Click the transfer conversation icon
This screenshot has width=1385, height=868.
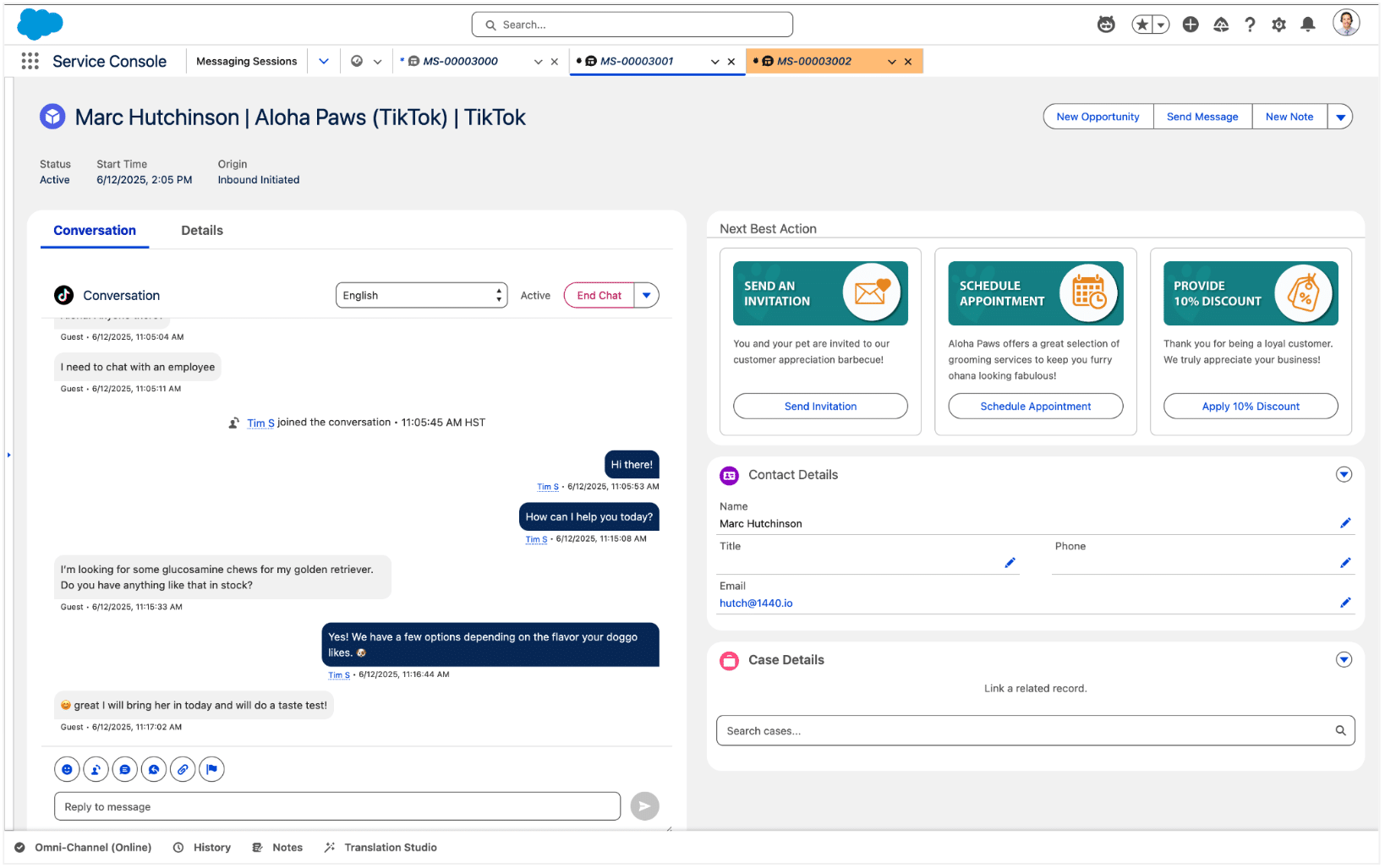click(x=96, y=769)
